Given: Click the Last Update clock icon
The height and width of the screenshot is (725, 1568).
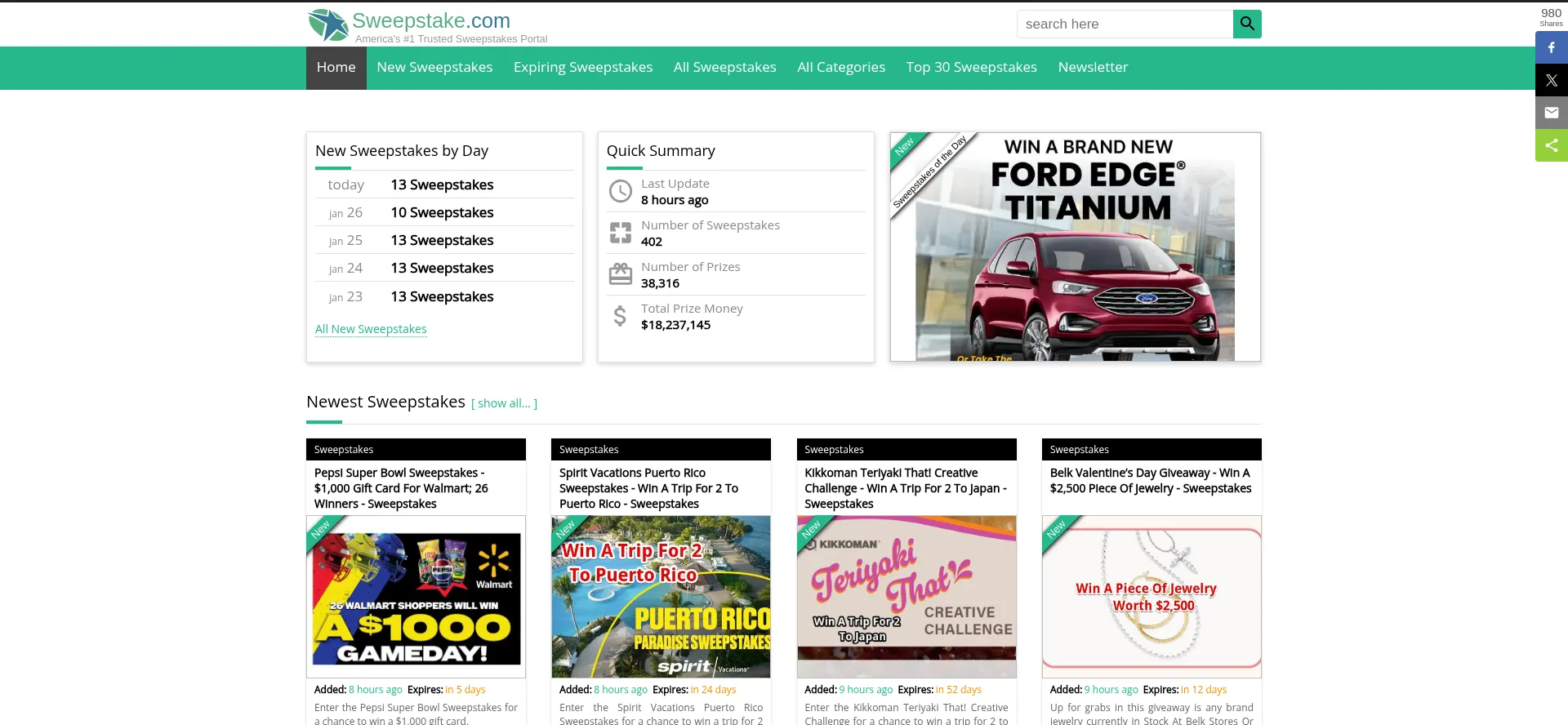Looking at the screenshot, I should point(621,191).
